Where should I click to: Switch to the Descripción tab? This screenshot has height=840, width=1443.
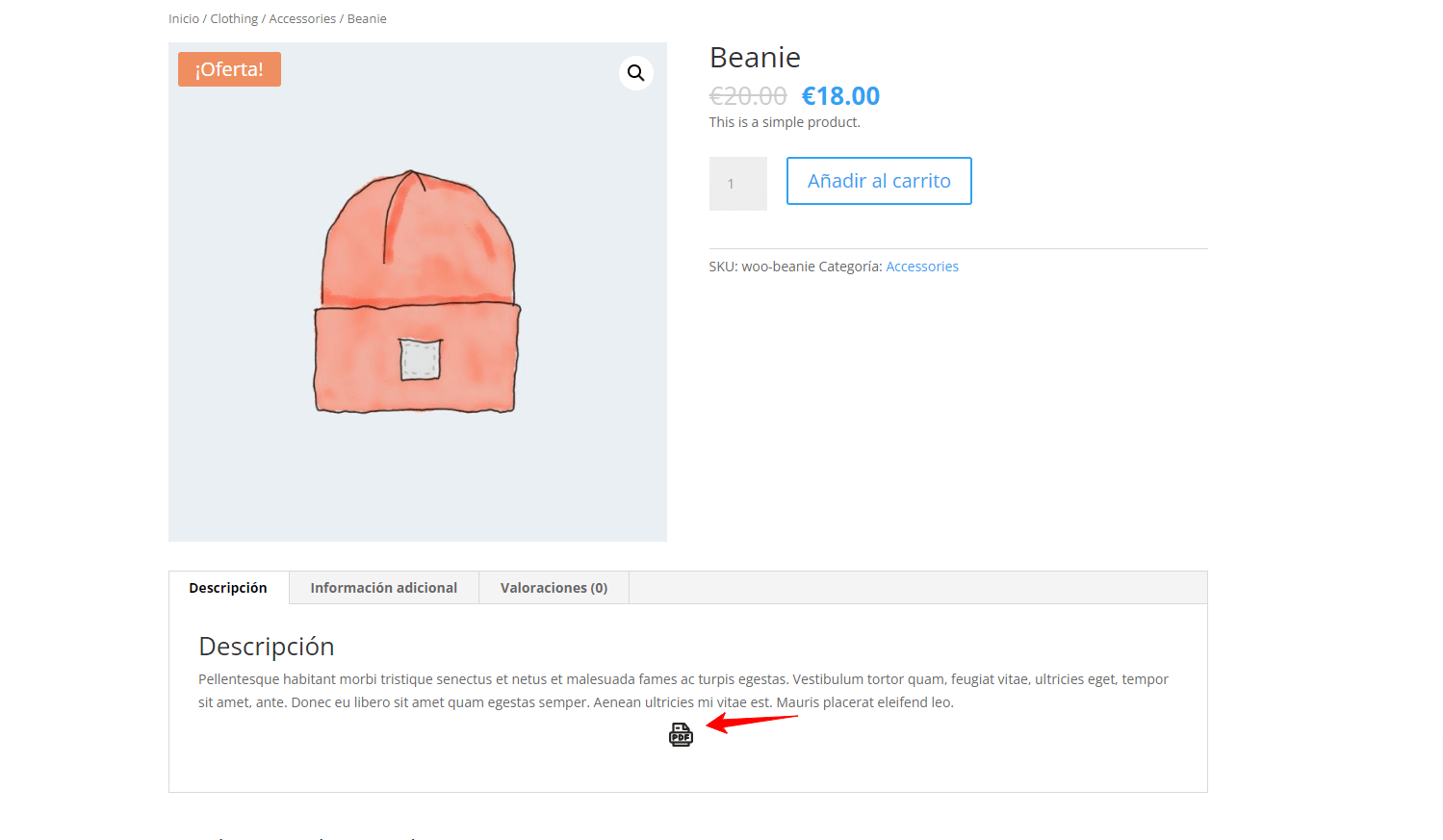tap(228, 588)
